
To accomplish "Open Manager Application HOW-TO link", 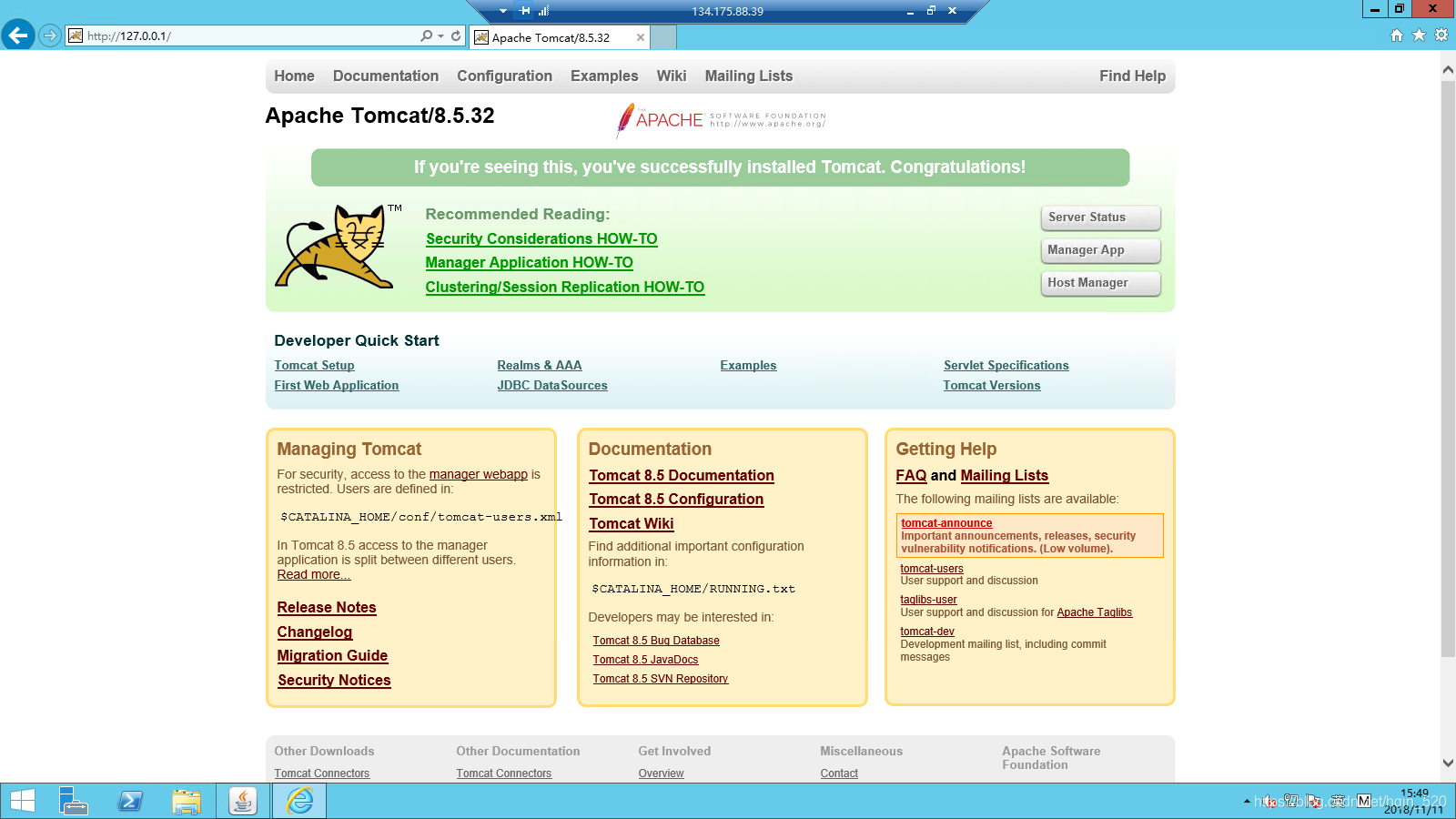I will coord(529,262).
